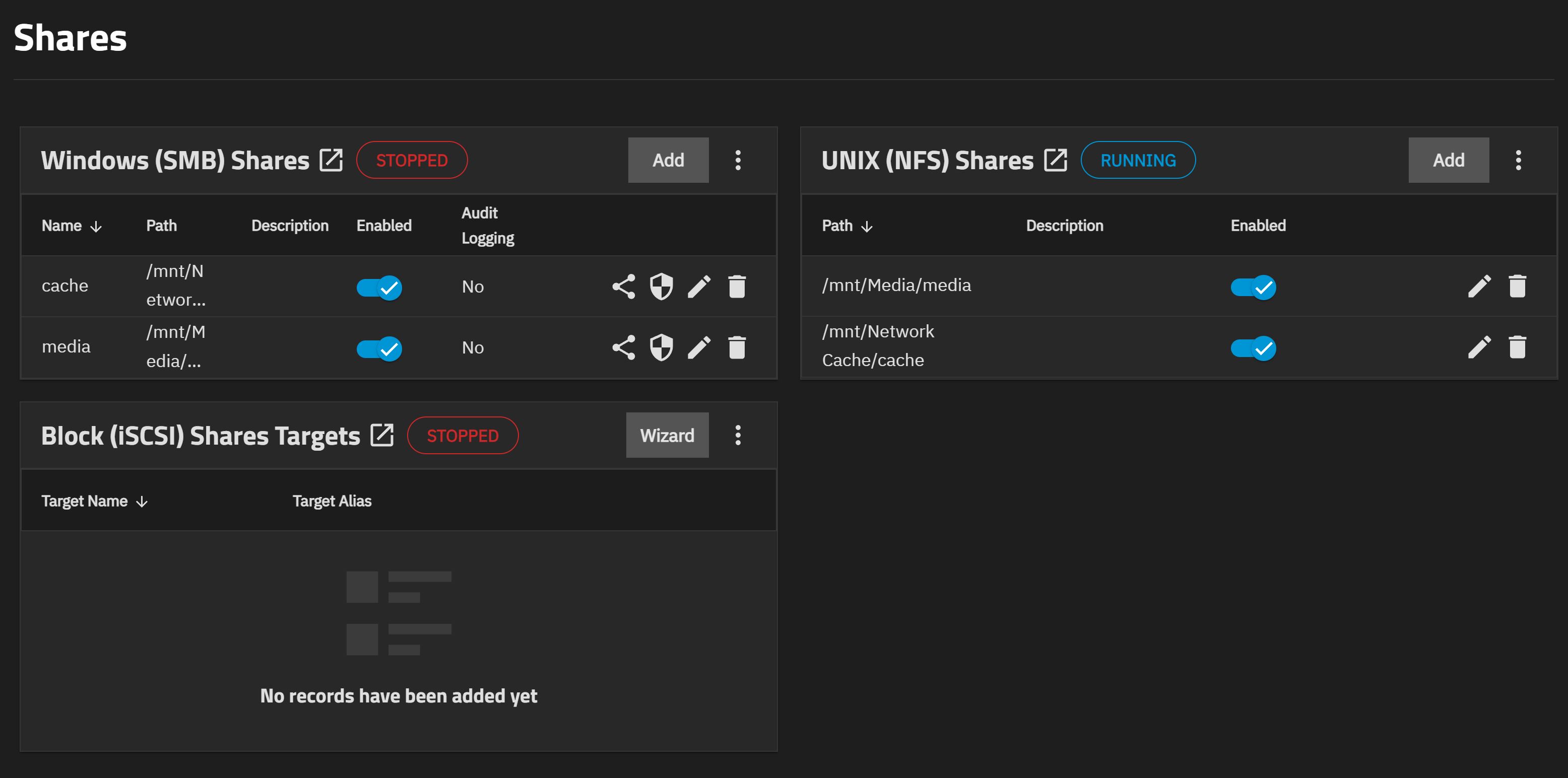
Task: Click the NFS RUNNING status badge
Action: [1138, 160]
